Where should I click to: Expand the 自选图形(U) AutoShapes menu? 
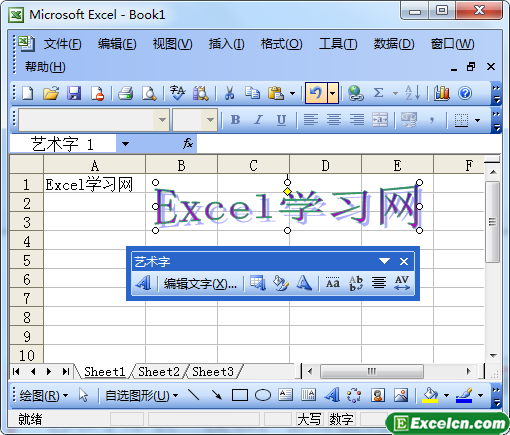(x=141, y=396)
